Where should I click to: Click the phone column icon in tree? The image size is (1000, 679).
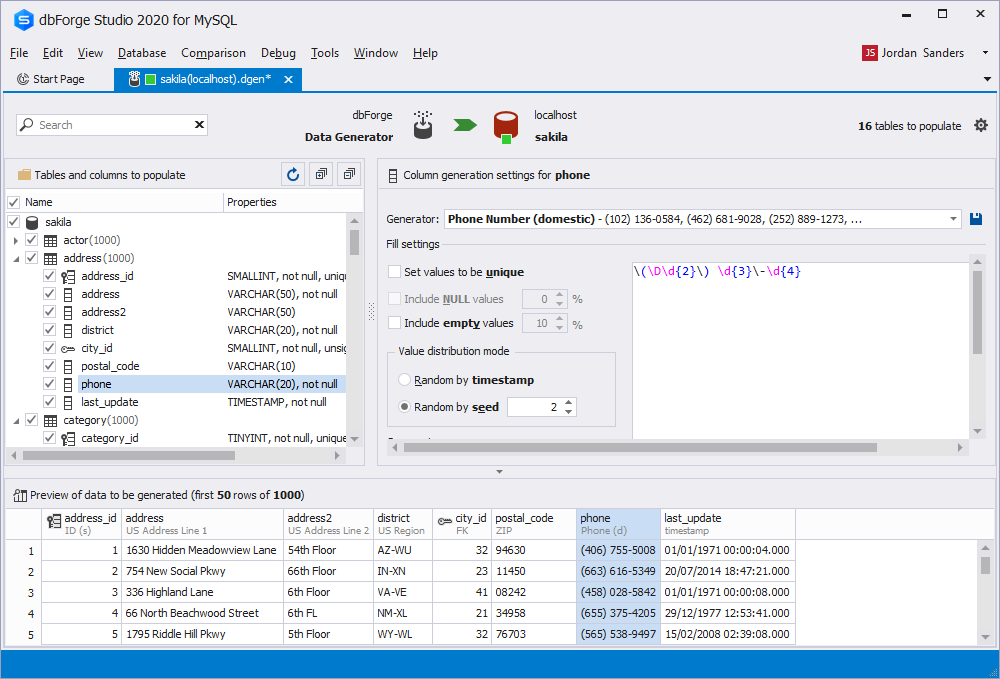[68, 384]
